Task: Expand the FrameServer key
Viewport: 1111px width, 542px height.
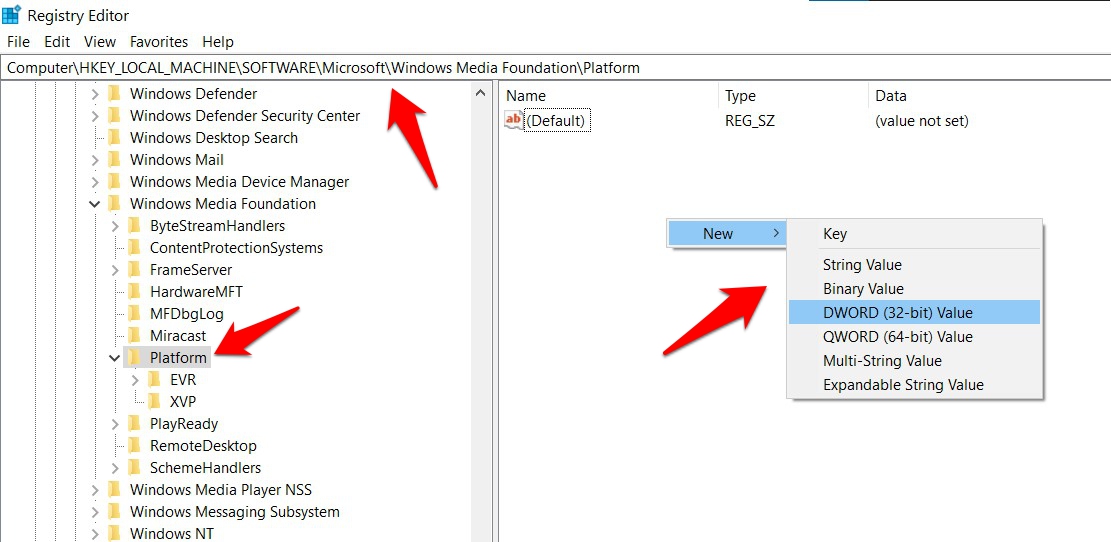Action: [x=115, y=270]
